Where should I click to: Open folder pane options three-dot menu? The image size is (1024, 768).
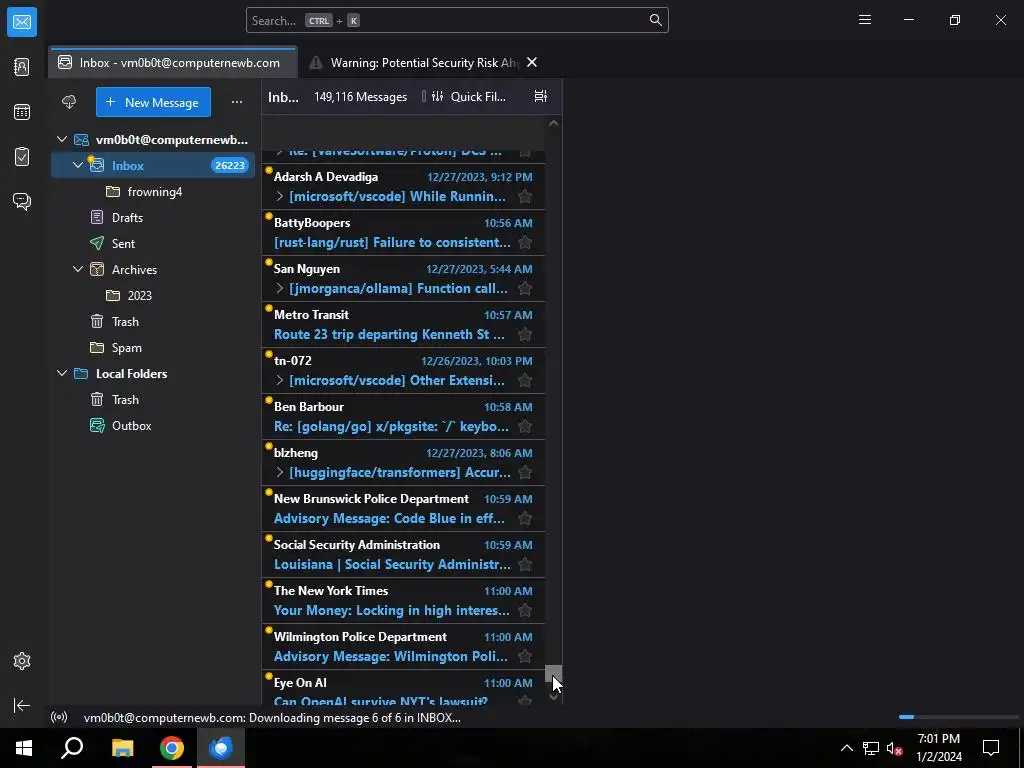coord(237,102)
